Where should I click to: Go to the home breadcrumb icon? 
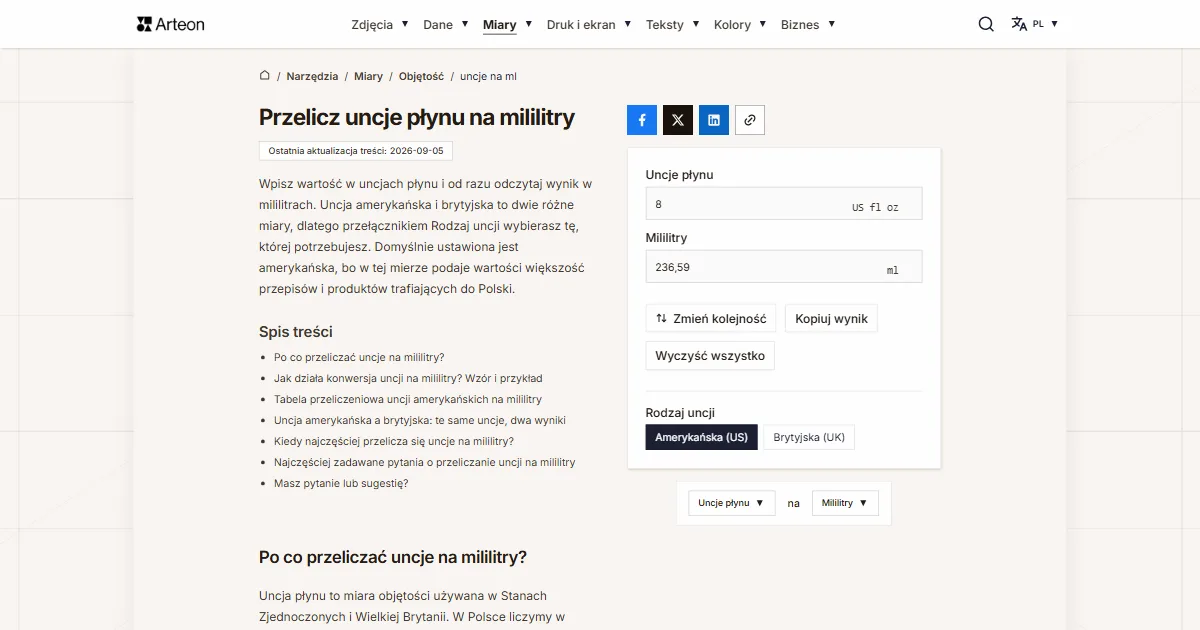(x=265, y=75)
